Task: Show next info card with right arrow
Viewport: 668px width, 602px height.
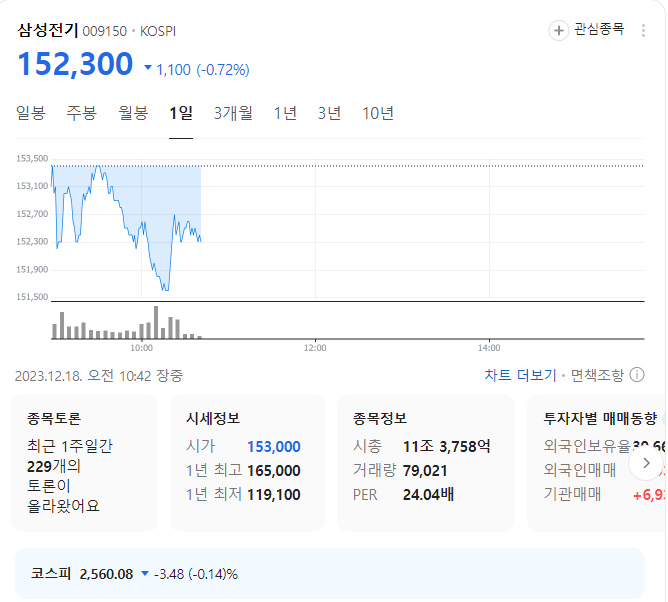Action: [x=646, y=463]
